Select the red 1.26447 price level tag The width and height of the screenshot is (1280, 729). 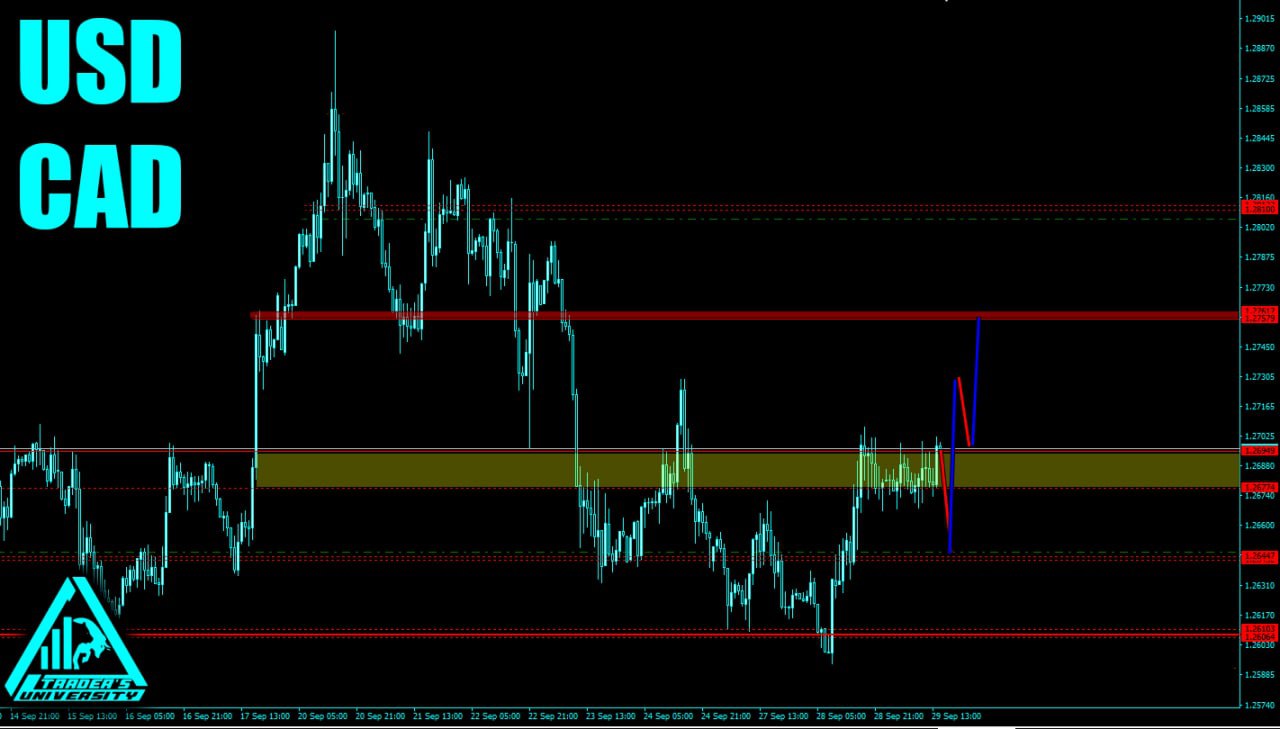pyautogui.click(x=1259, y=555)
